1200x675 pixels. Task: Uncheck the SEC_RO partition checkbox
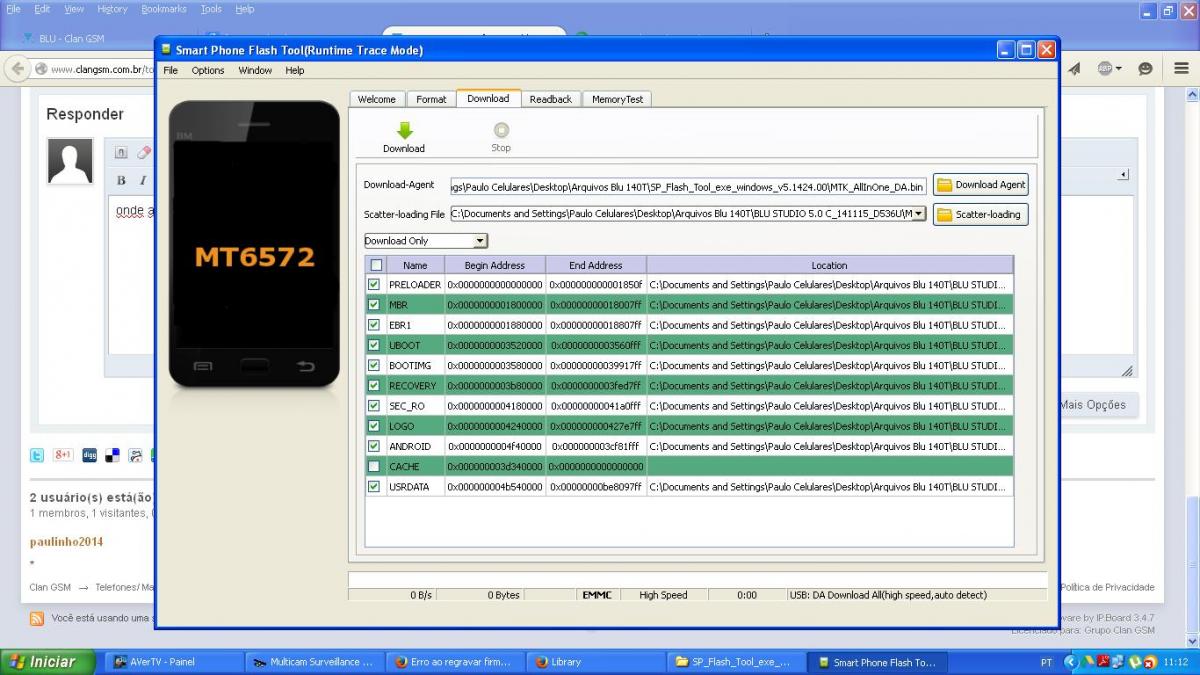pyautogui.click(x=374, y=406)
